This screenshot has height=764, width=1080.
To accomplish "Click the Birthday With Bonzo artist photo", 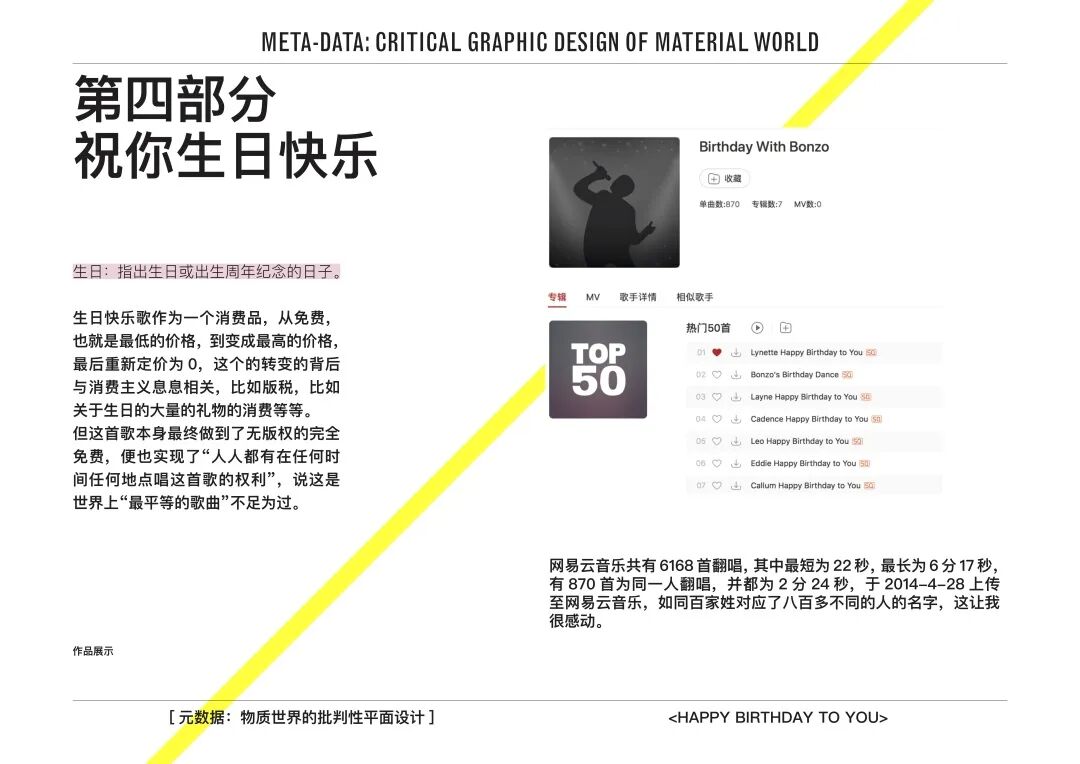I will coord(615,202).
